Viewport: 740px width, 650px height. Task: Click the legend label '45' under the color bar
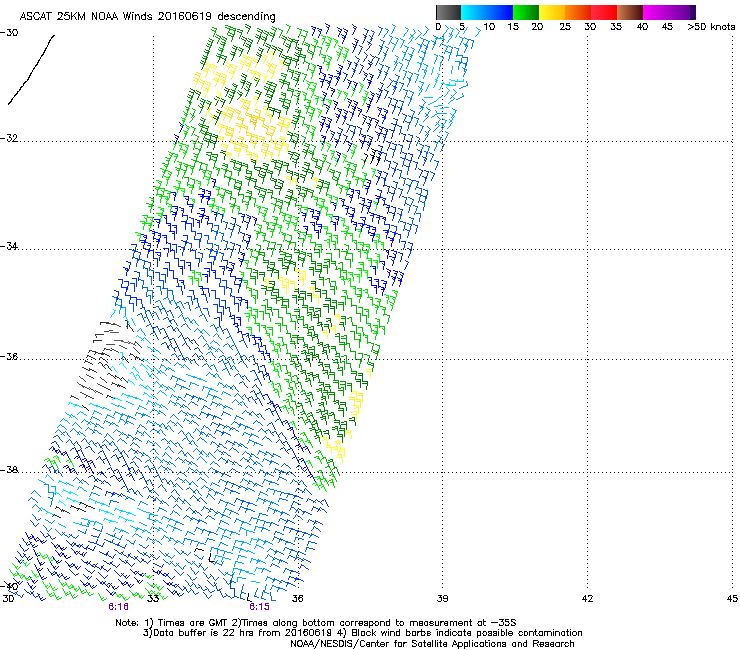[667, 27]
